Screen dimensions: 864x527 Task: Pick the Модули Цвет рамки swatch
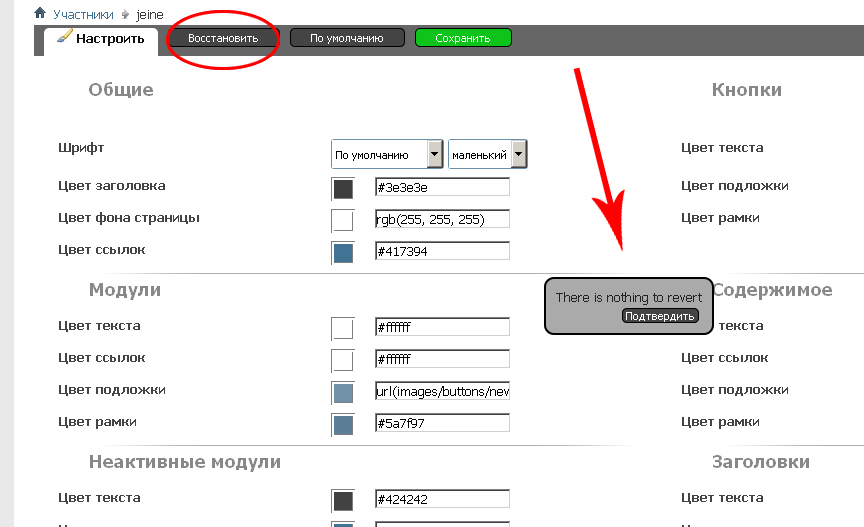point(343,424)
